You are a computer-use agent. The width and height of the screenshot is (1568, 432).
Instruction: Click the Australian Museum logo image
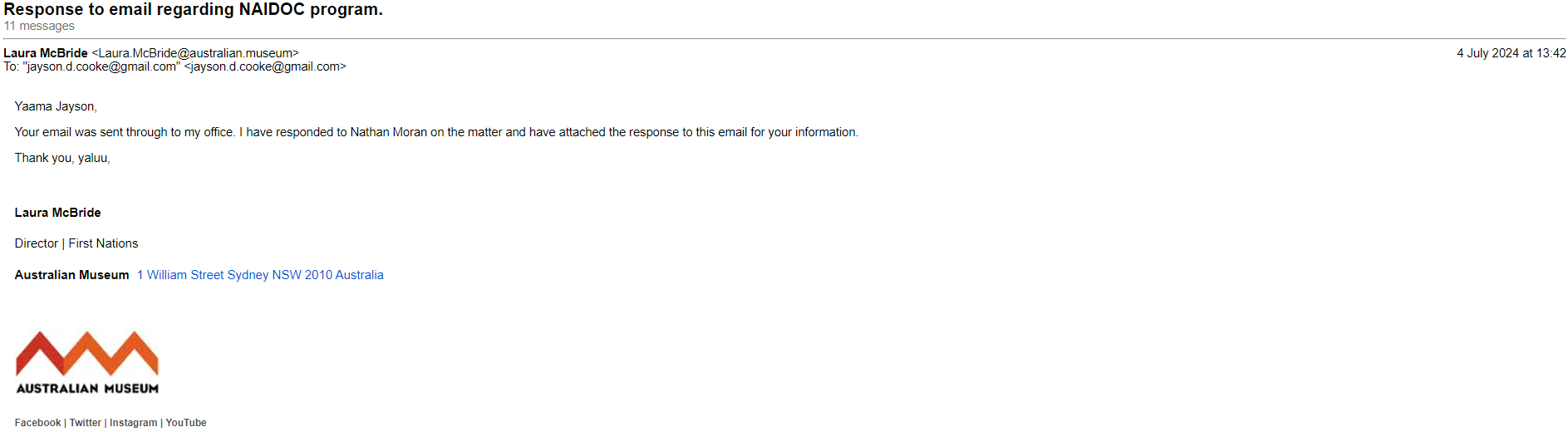pyautogui.click(x=87, y=362)
